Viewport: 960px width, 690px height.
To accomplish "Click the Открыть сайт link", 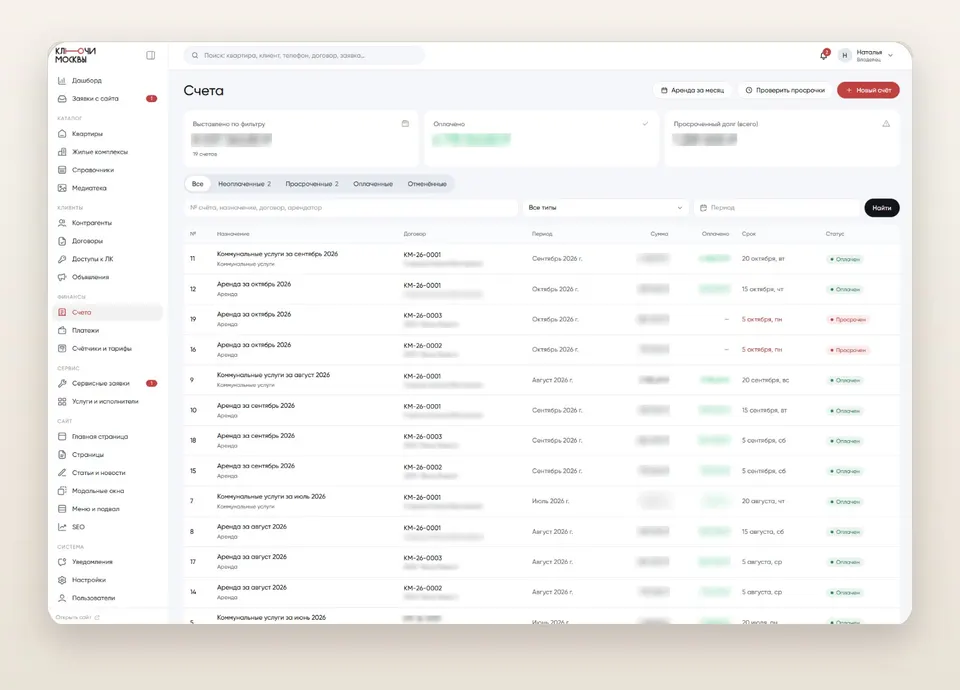I will [x=78, y=617].
